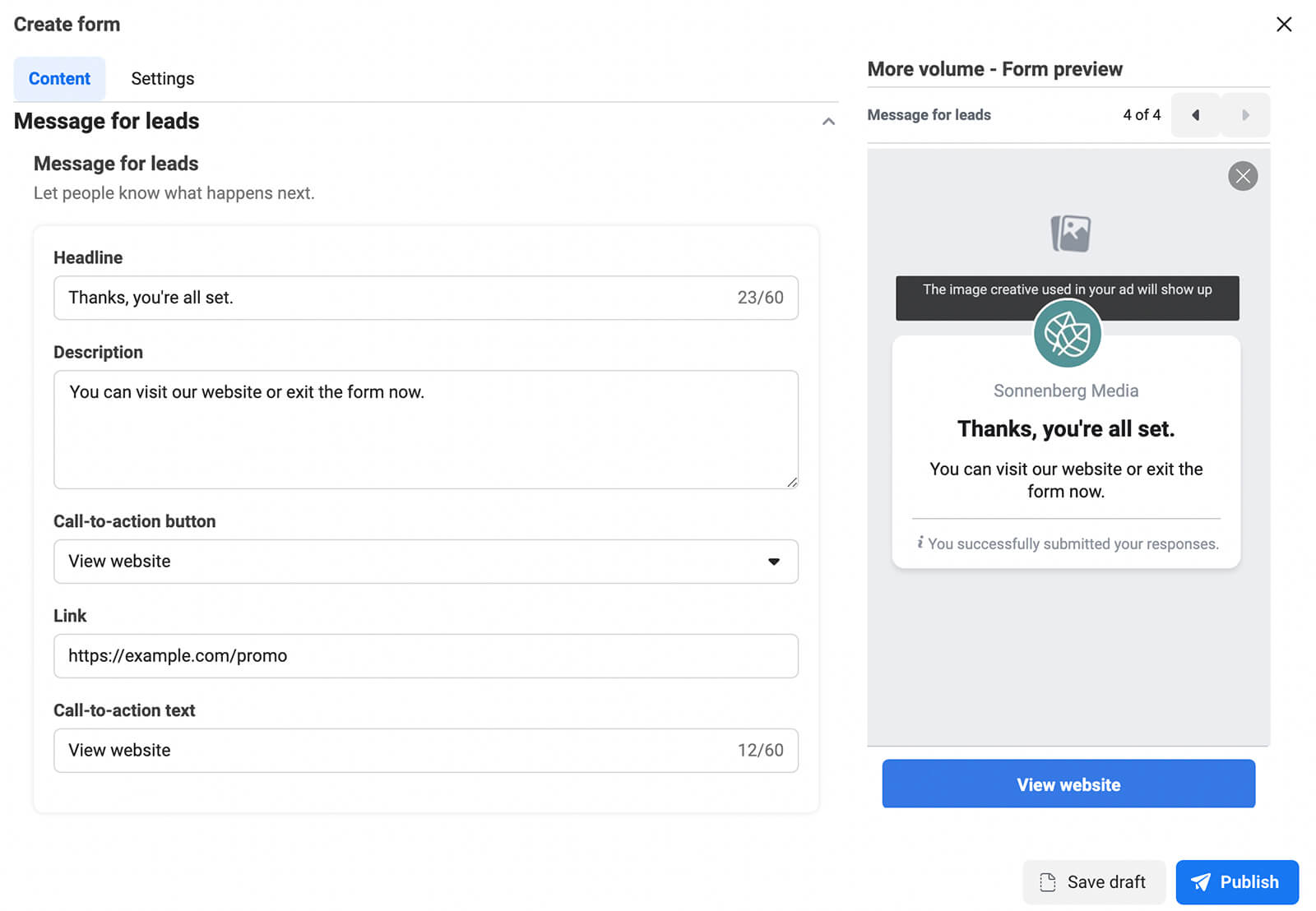The image size is (1316, 911).
Task: Click 'More volume - Form preview' title
Action: [994, 69]
